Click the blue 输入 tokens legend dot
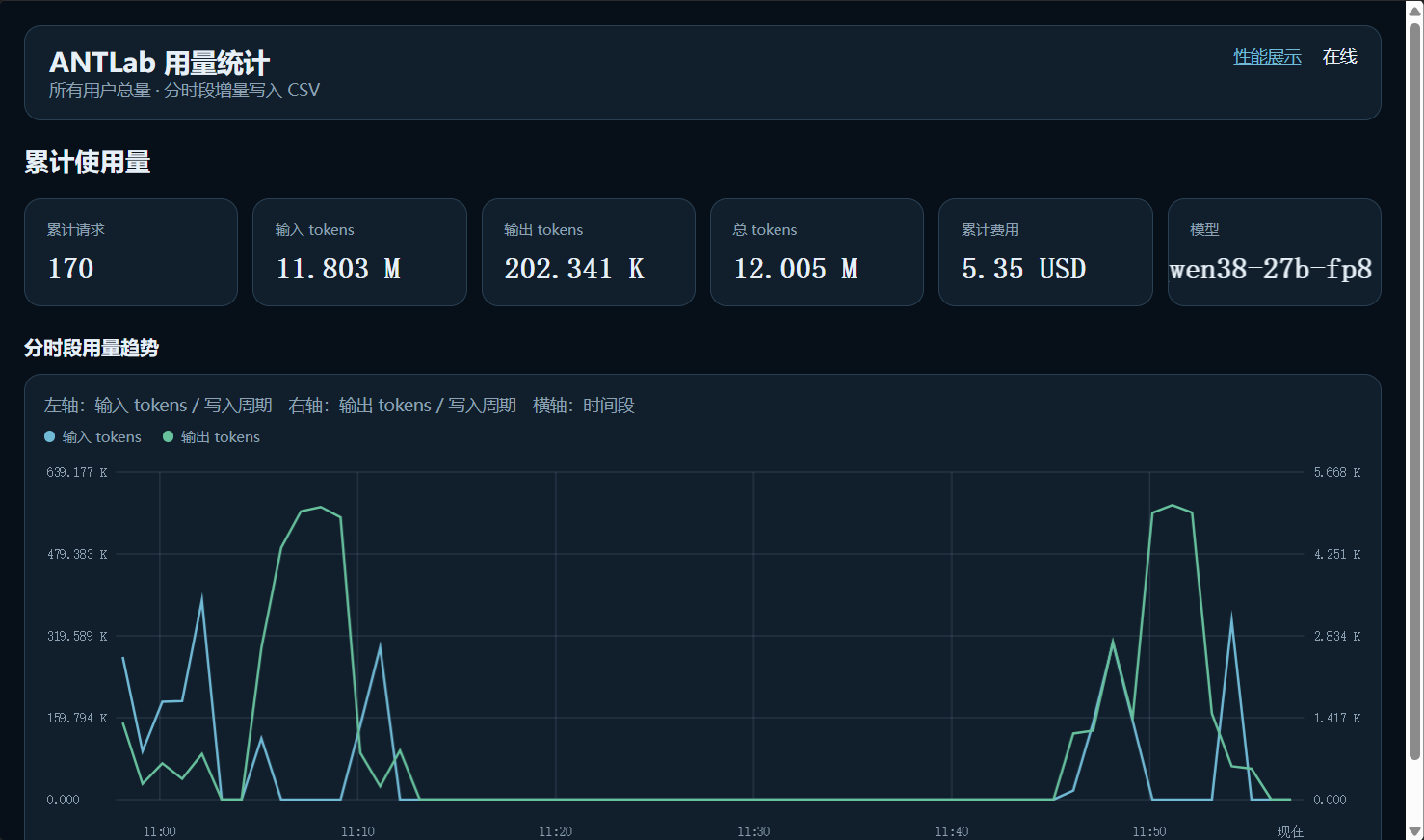The width and height of the screenshot is (1424, 840). point(50,437)
